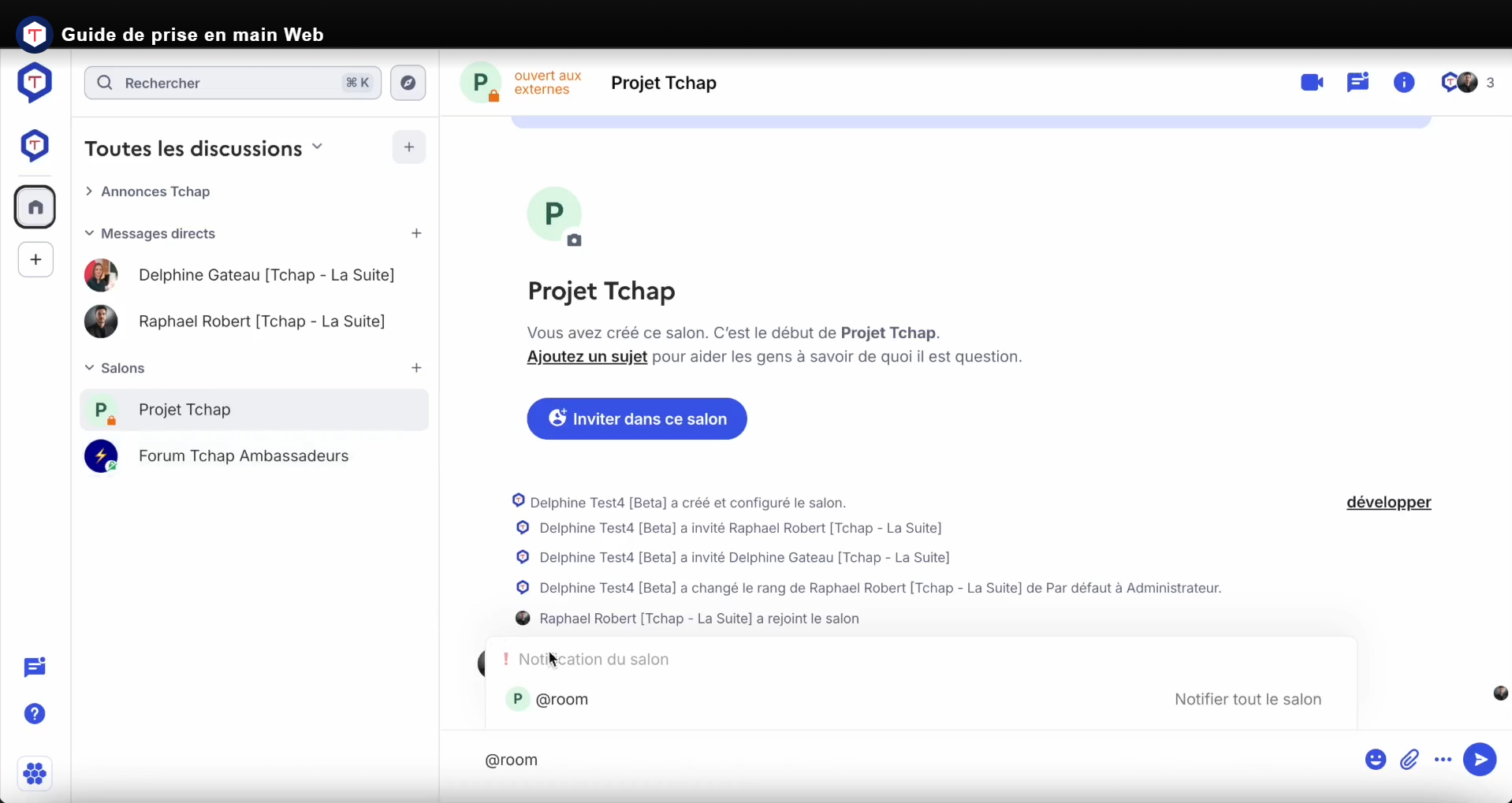The width and height of the screenshot is (1512, 803).
Task: Open the Toutes les discussions dropdown
Action: [x=204, y=148]
